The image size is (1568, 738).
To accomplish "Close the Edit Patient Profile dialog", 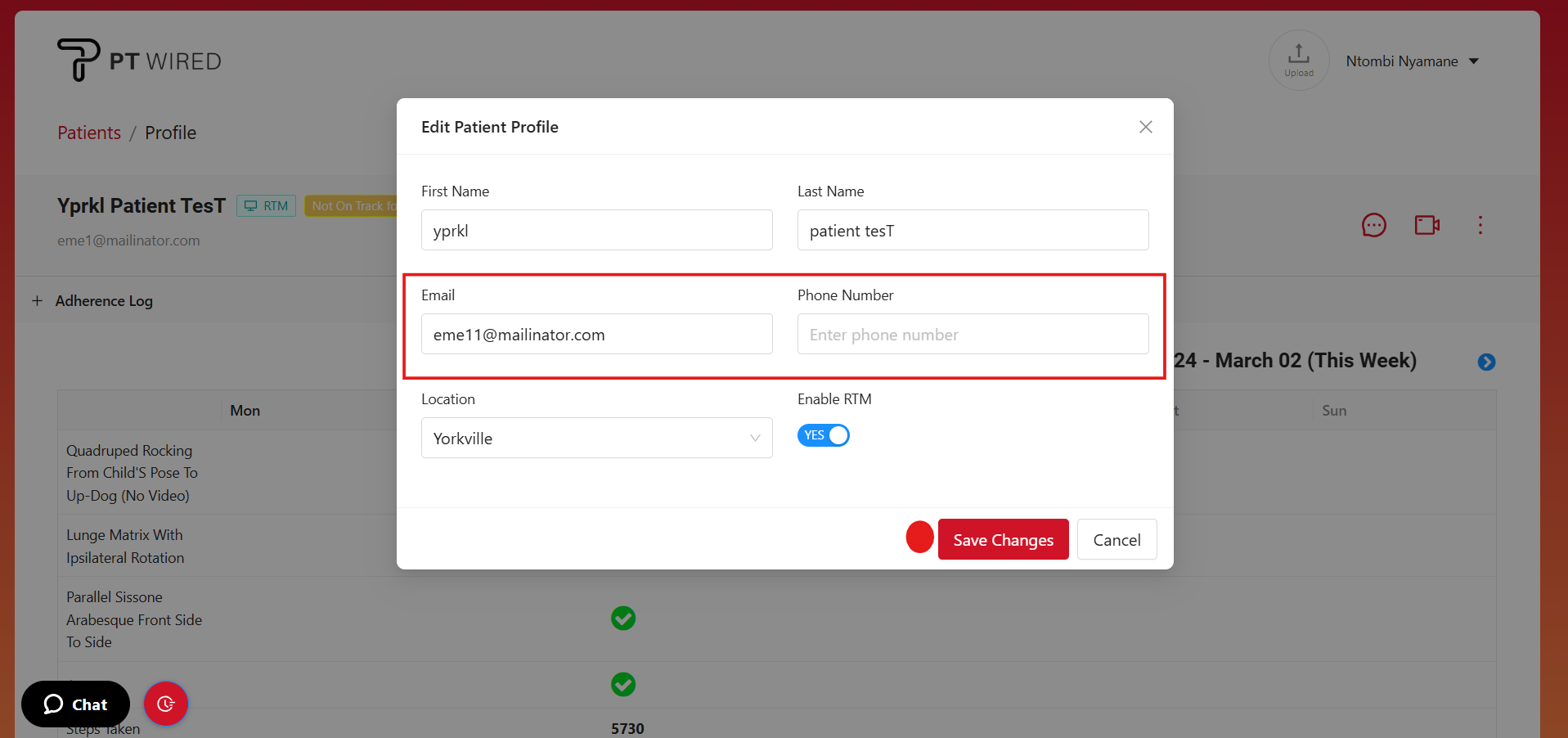I will 1145,127.
